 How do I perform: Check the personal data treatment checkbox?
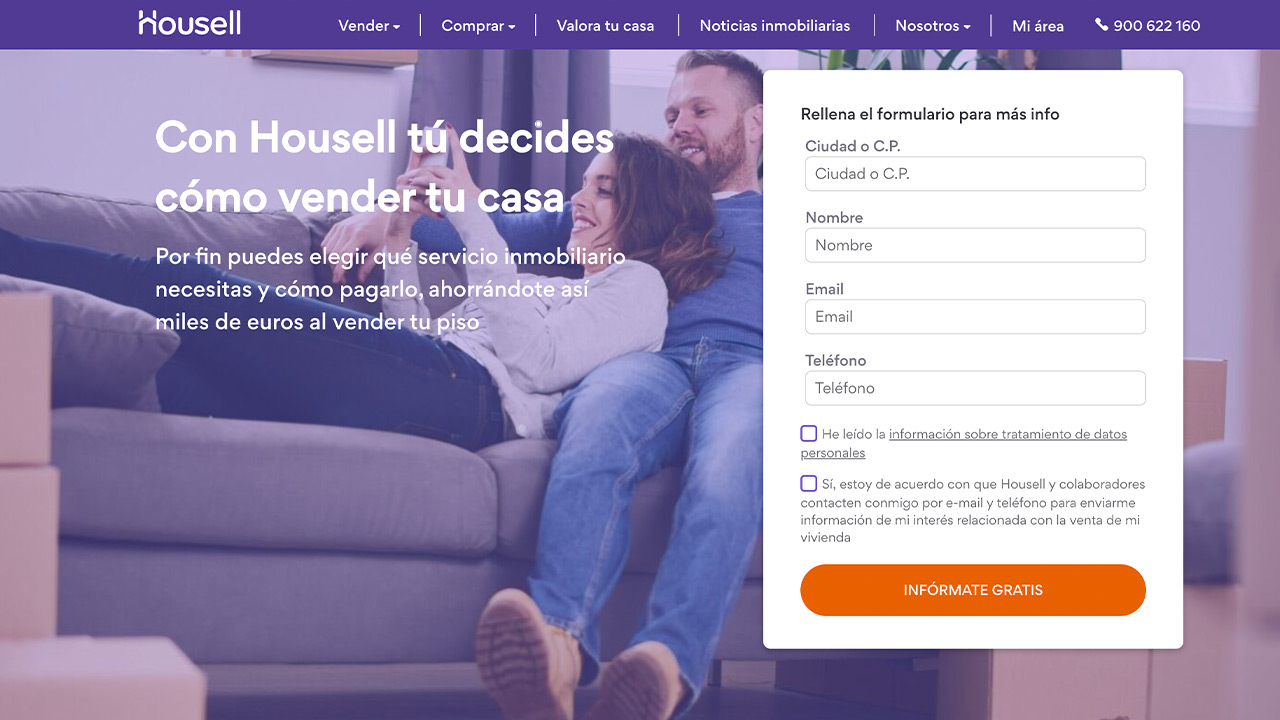coord(809,434)
